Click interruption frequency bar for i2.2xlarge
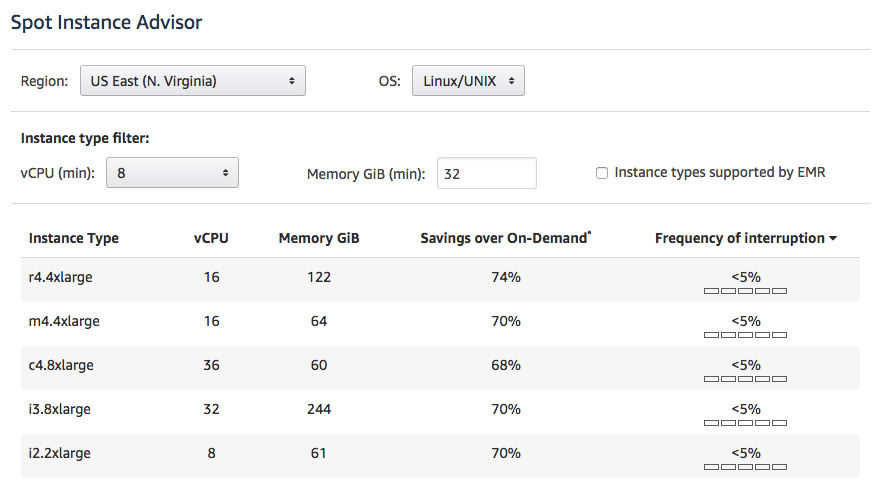876x482 pixels. 745,467
